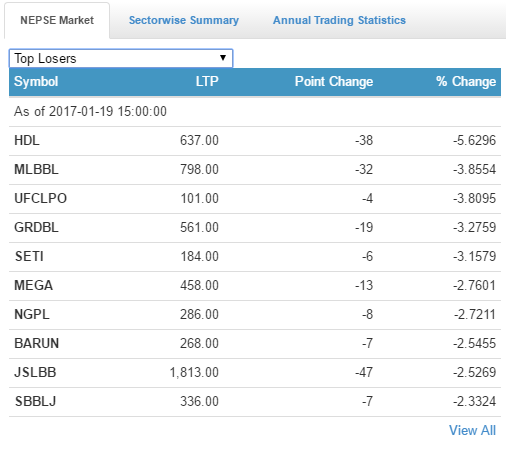The width and height of the screenshot is (513, 458).
Task: Select the MLBBL symbol
Action: pyautogui.click(x=36, y=169)
